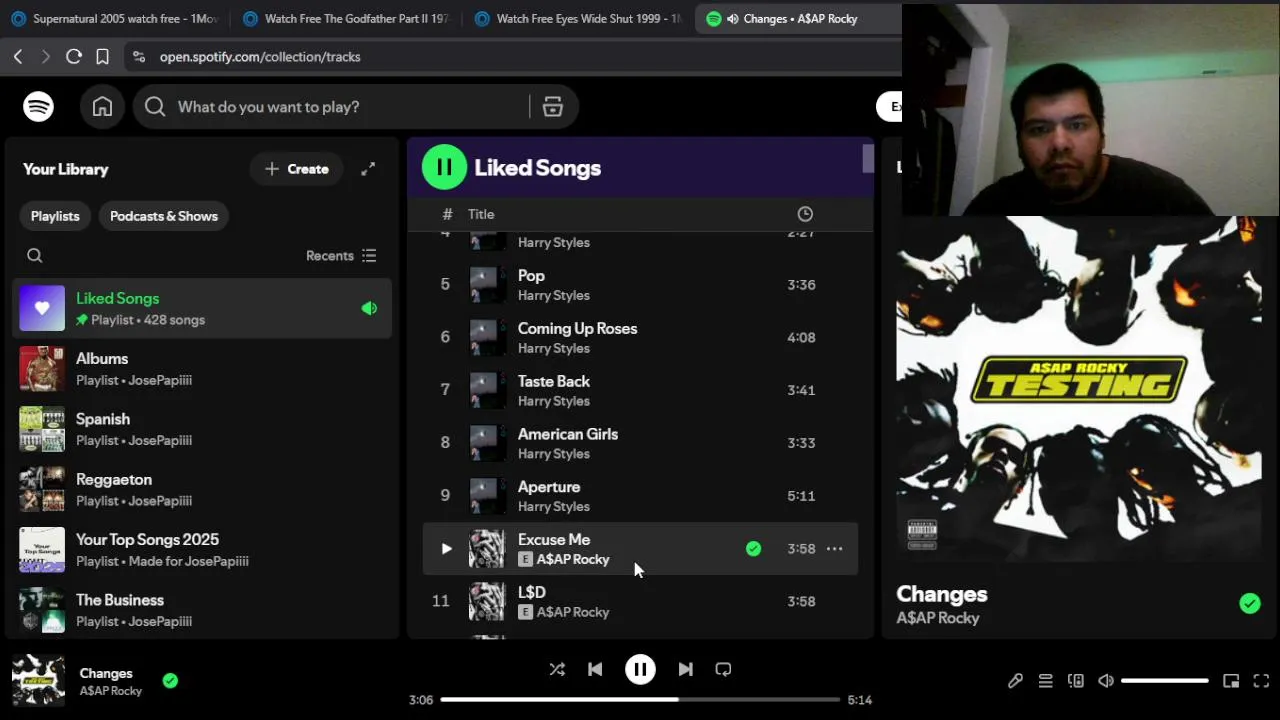
Task: Open the Reggaeton playlist
Action: [x=202, y=489]
